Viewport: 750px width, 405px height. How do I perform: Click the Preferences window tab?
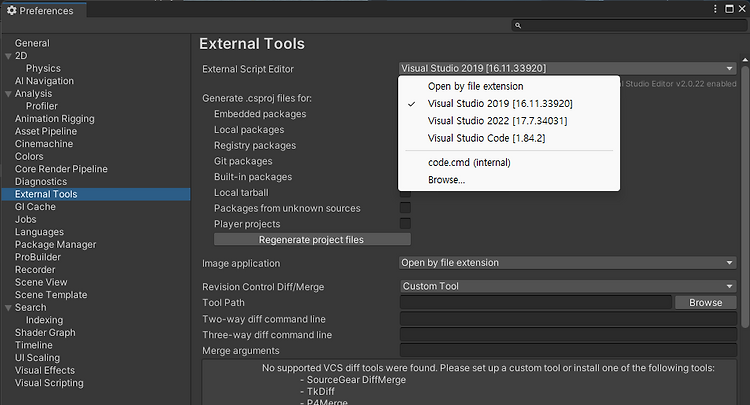(44, 11)
